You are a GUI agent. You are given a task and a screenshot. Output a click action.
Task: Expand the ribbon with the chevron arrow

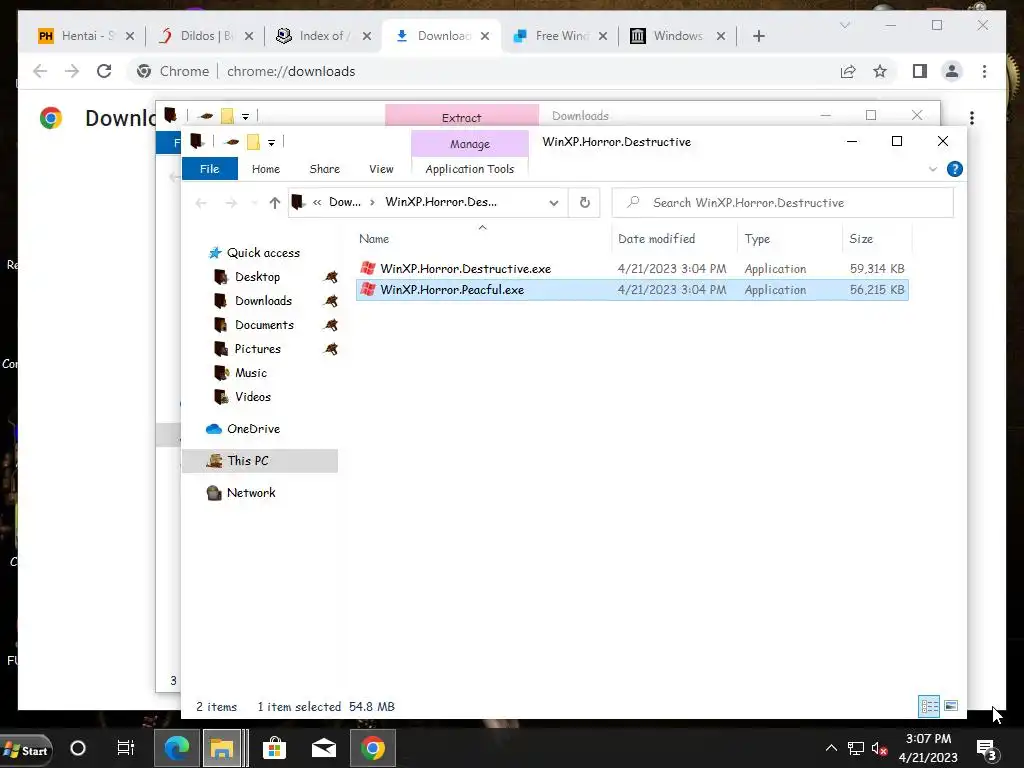[x=933, y=169]
